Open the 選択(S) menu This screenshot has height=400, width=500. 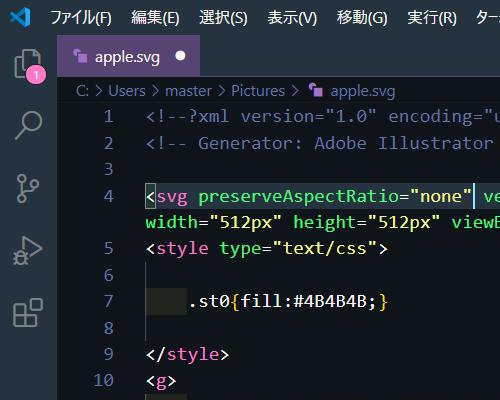coord(223,17)
